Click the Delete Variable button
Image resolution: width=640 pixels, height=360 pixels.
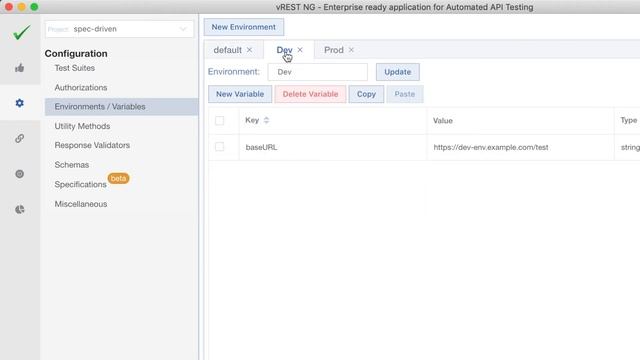coord(310,94)
